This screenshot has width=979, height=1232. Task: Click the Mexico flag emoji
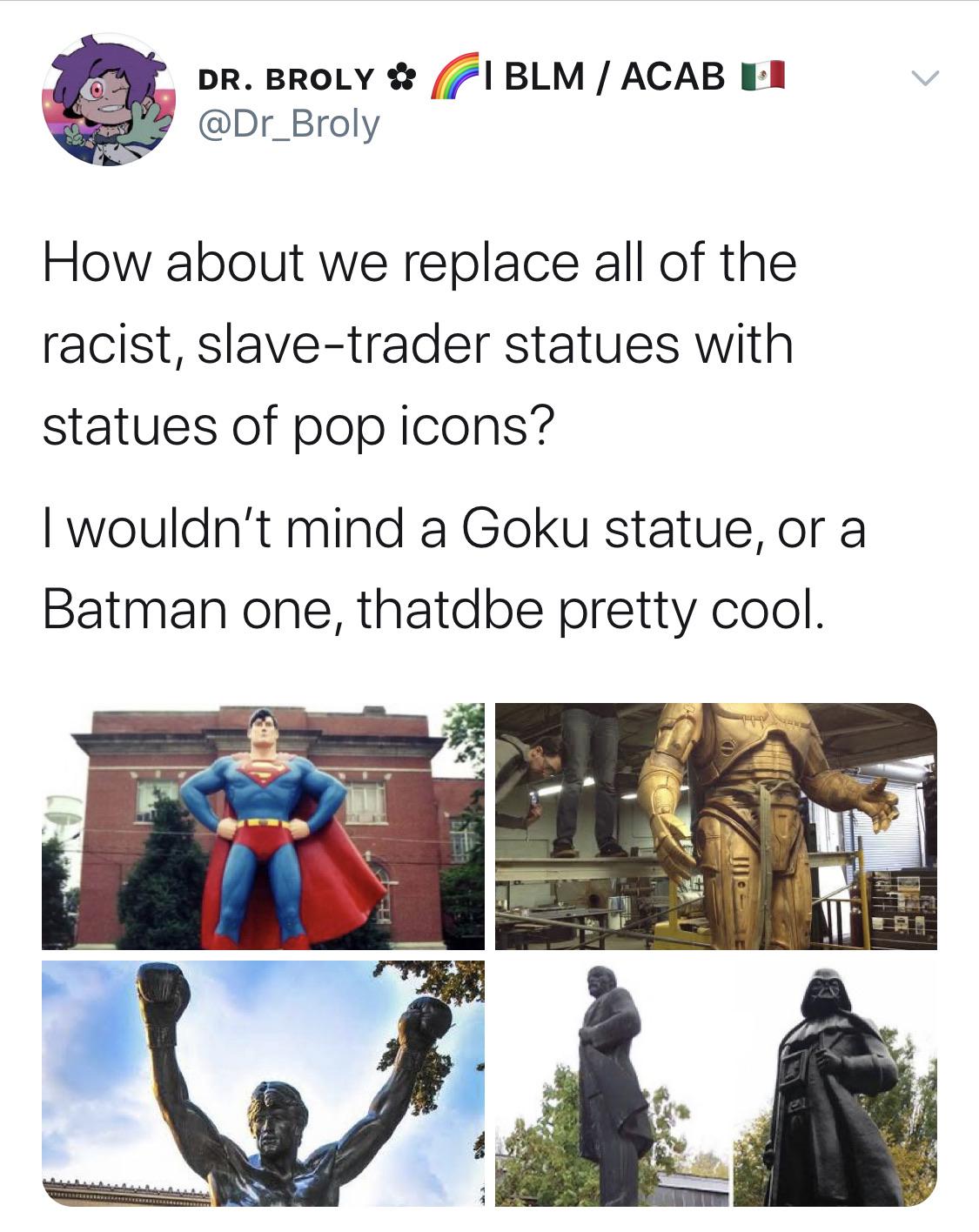click(x=762, y=77)
